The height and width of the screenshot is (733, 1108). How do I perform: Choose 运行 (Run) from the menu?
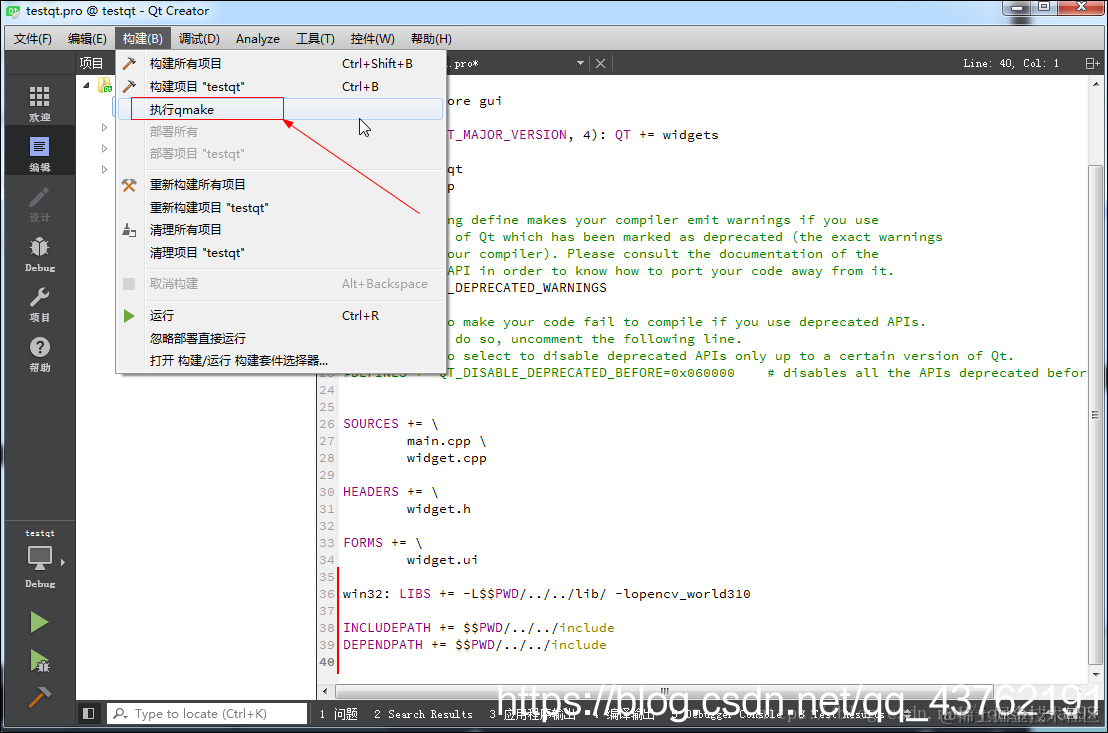point(281,315)
